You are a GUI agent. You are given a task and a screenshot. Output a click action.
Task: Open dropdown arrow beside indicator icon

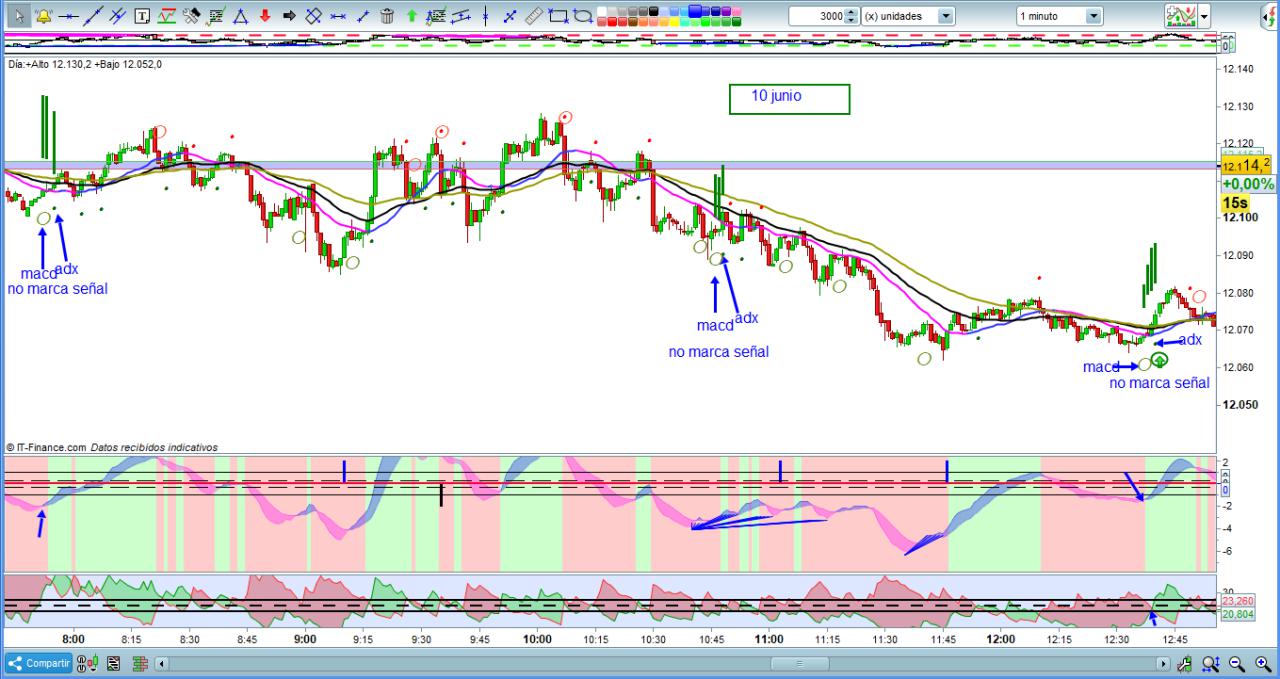pos(1204,16)
